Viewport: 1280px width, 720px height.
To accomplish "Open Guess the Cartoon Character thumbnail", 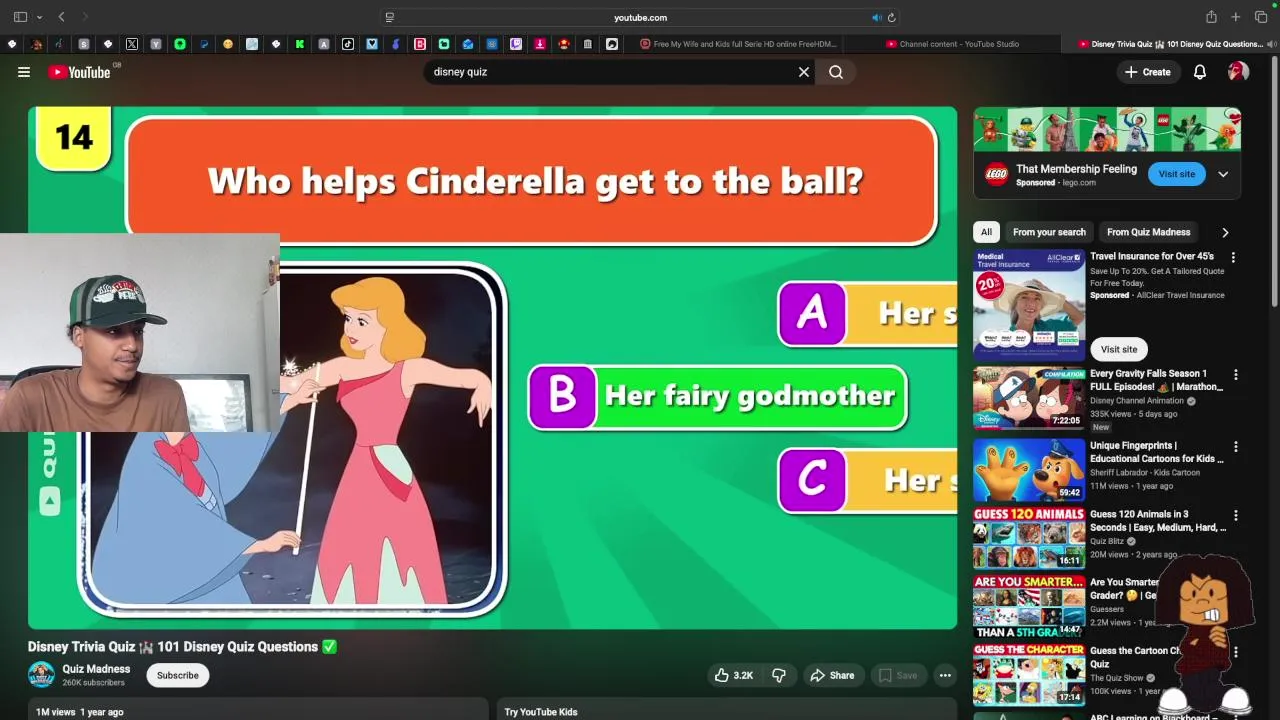I will (1029, 675).
